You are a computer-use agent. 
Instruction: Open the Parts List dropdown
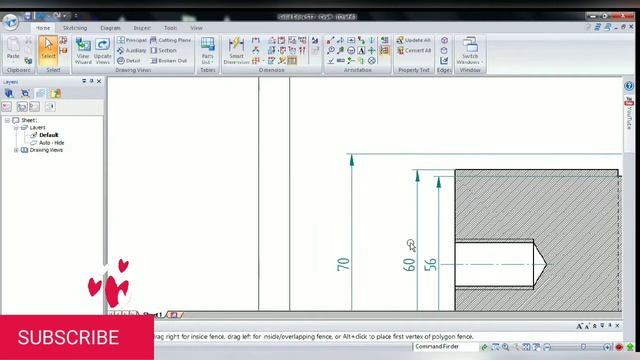pyautogui.click(x=207, y=51)
